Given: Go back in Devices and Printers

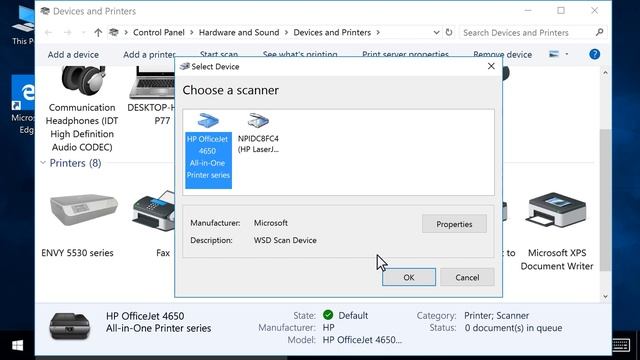Looking at the screenshot, I should pos(49,33).
